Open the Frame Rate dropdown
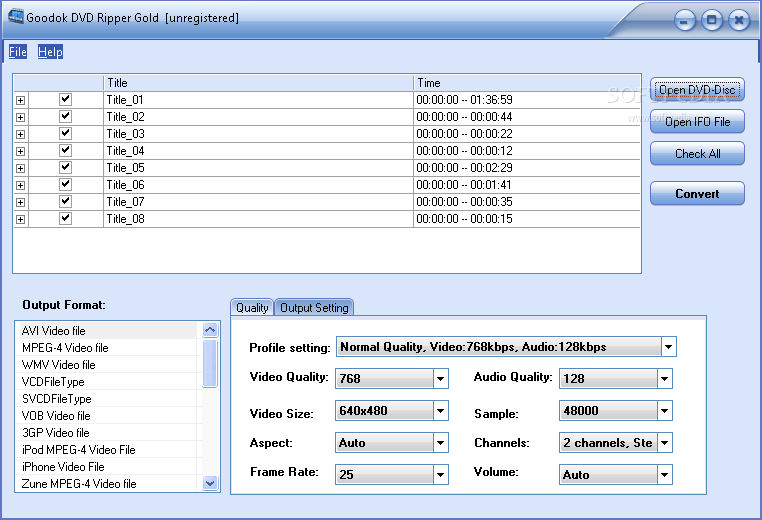This screenshot has height=520, width=762. [440, 475]
